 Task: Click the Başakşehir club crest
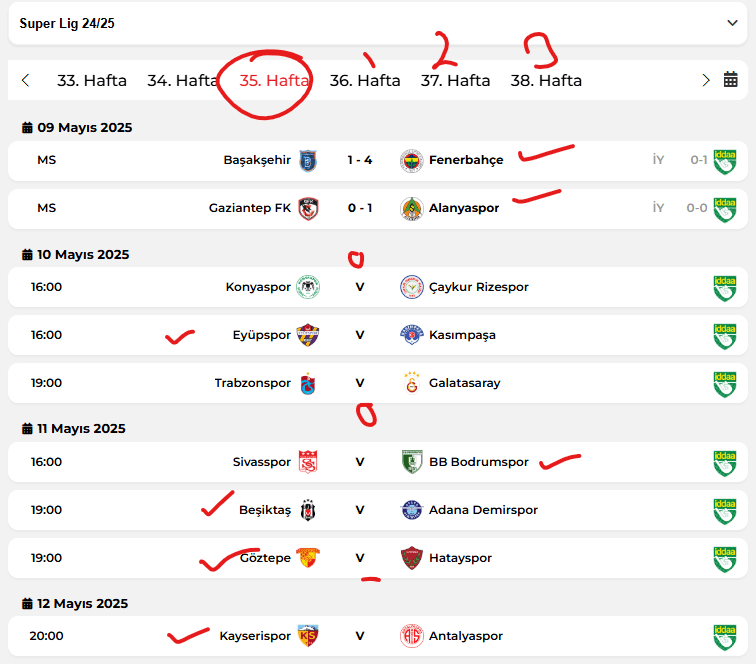click(x=308, y=160)
